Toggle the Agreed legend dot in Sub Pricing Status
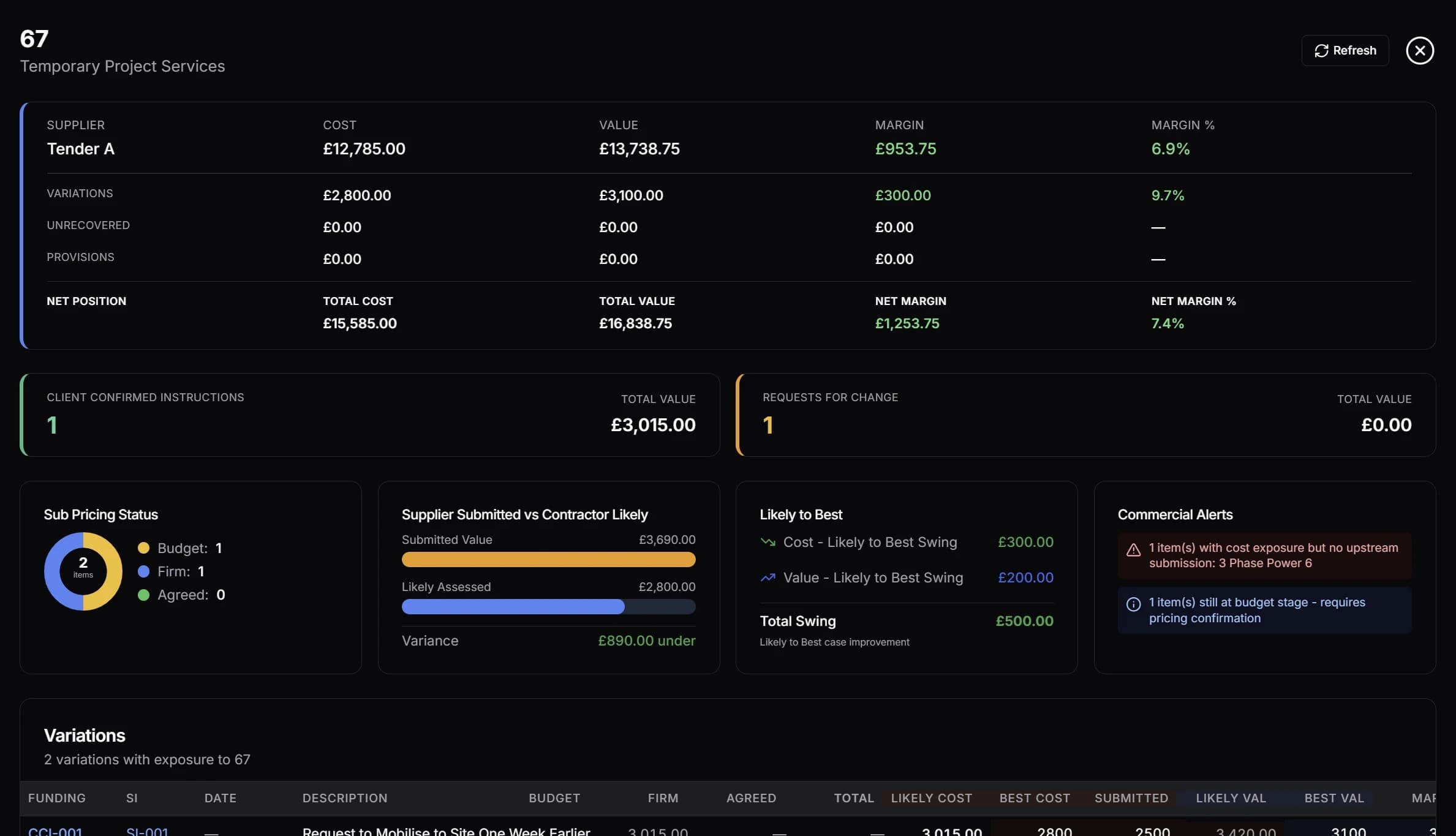Screen dimensions: 1456x836 (x=144, y=595)
